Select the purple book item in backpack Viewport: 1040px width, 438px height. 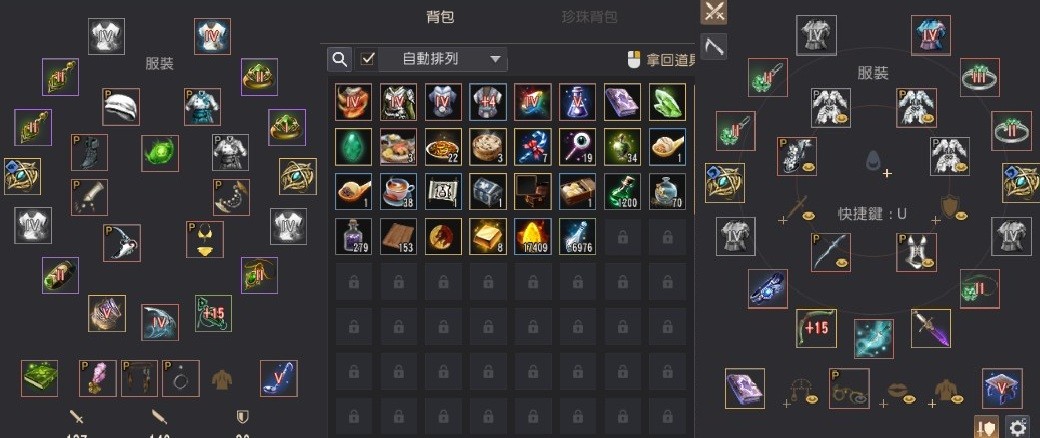click(622, 102)
